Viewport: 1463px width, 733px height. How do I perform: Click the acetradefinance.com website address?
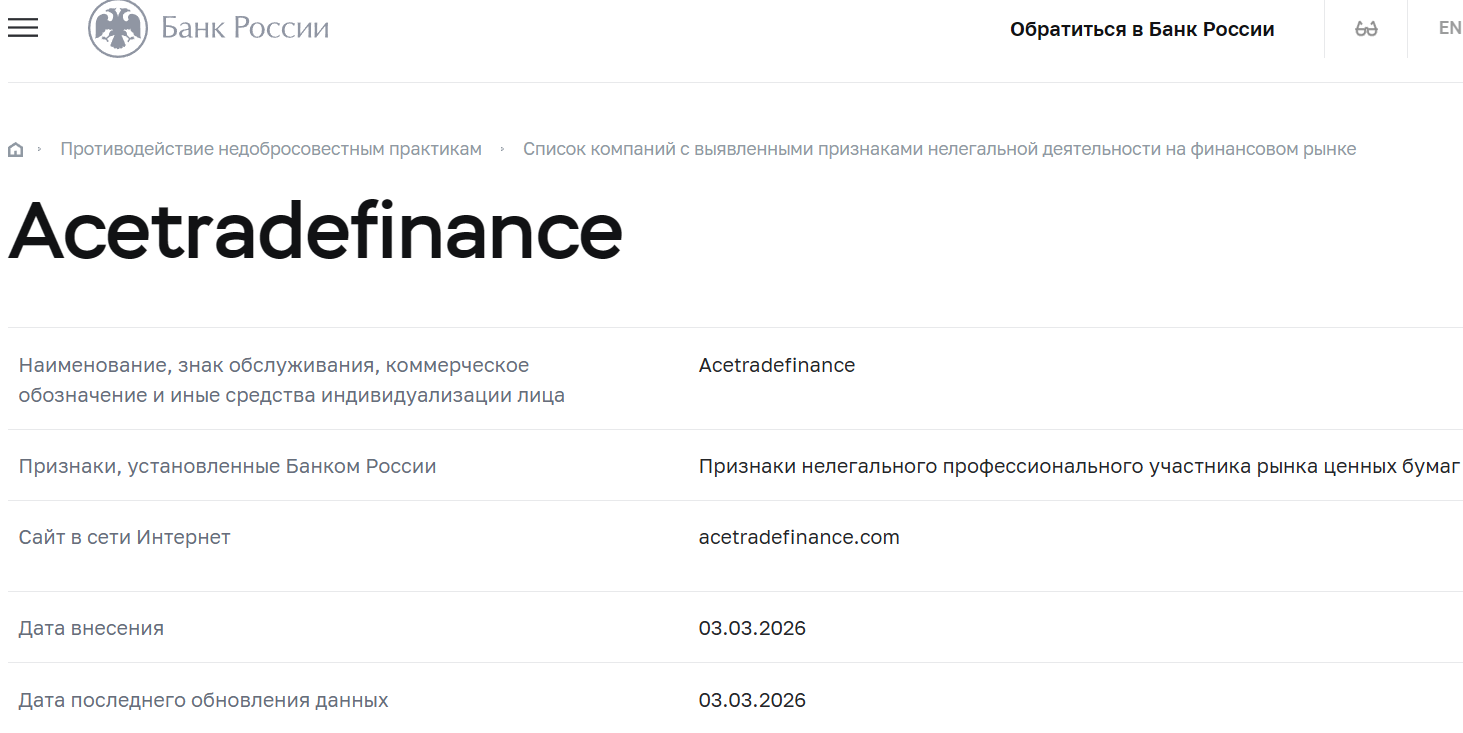pos(797,537)
